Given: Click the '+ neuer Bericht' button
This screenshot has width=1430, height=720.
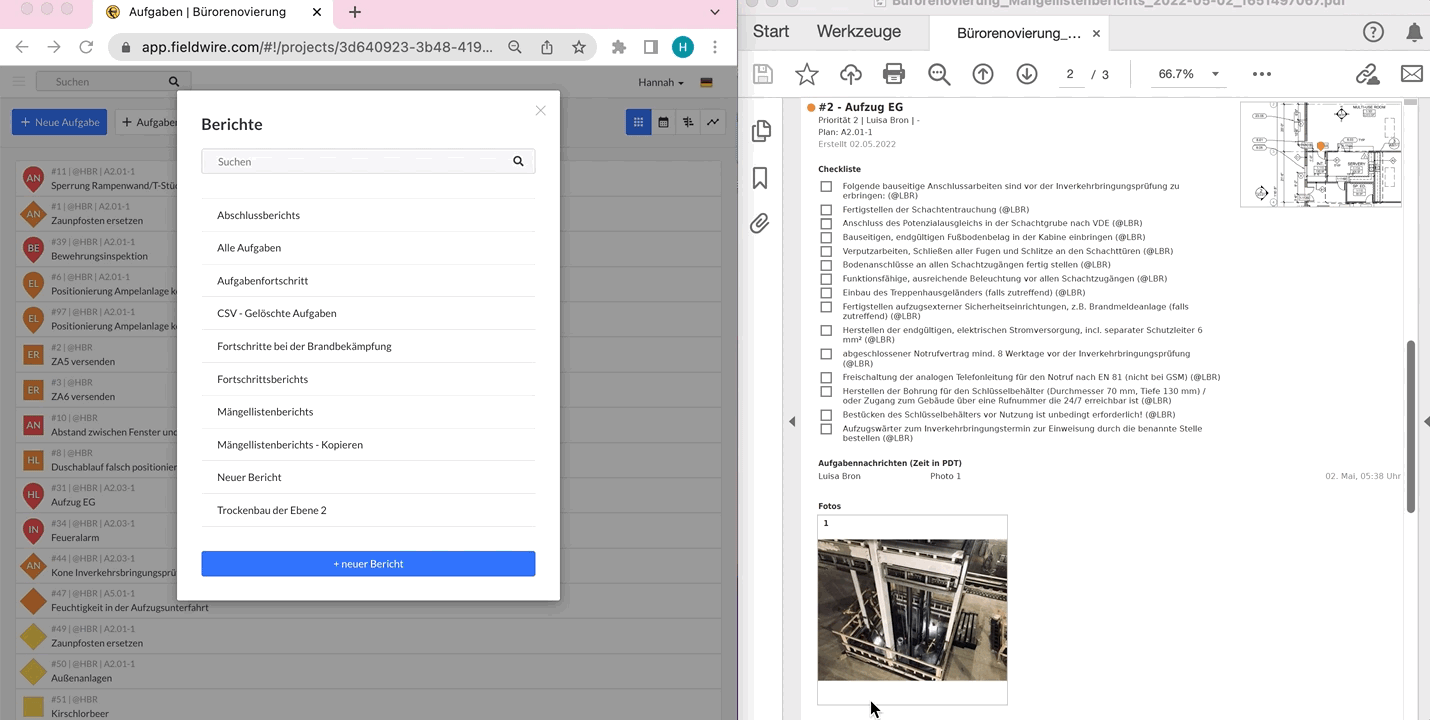Looking at the screenshot, I should click(368, 564).
